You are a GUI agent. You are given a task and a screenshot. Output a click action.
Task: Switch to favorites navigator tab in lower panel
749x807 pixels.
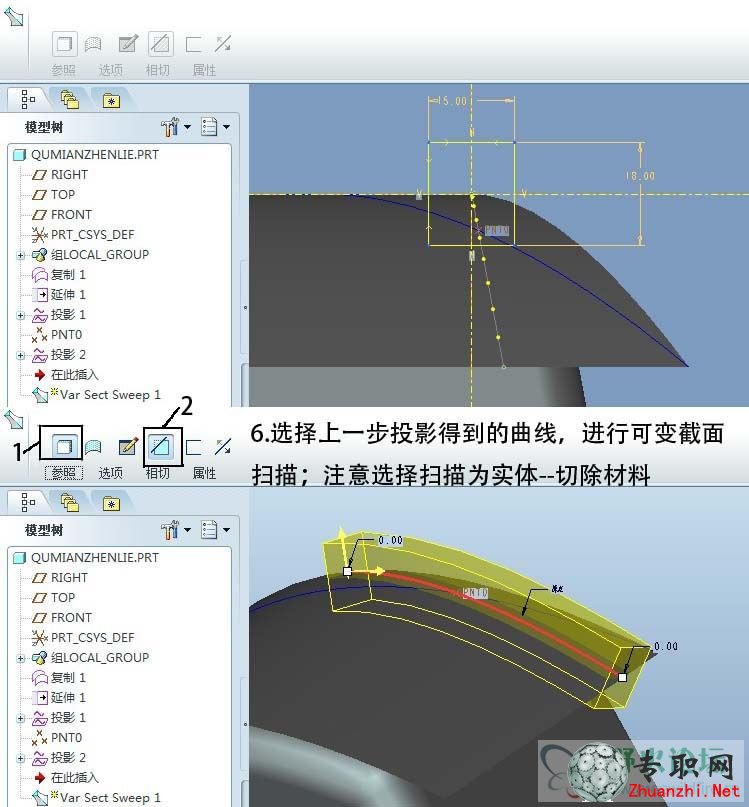(111, 503)
